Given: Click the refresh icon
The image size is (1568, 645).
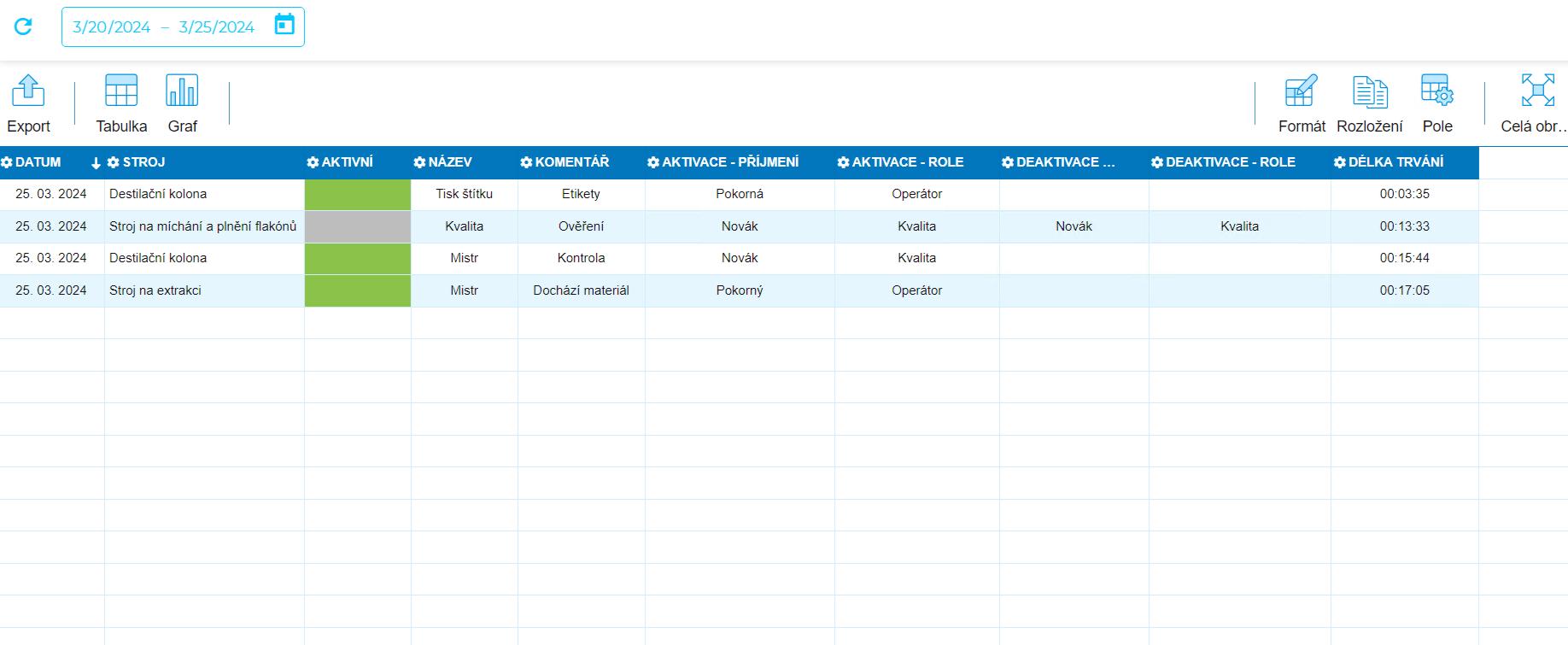Looking at the screenshot, I should tap(23, 26).
